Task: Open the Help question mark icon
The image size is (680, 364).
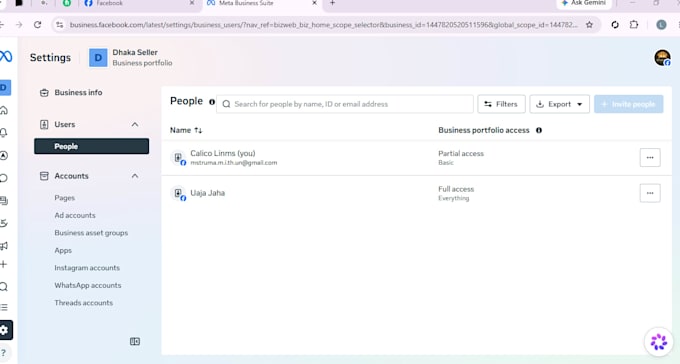Action: pos(4,353)
